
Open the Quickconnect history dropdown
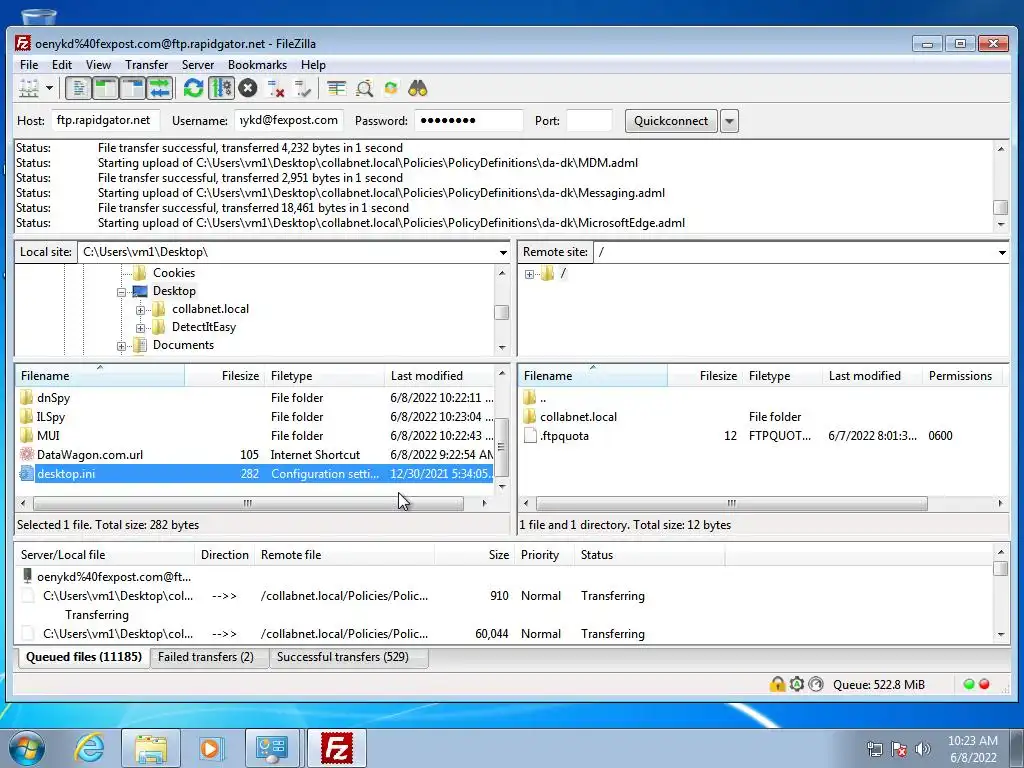[x=729, y=121]
